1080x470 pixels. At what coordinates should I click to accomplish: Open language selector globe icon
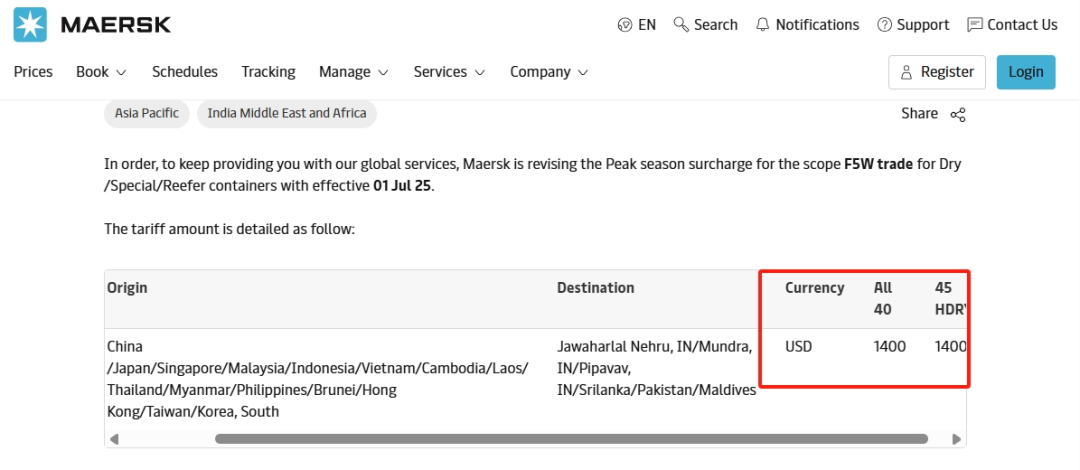point(625,25)
